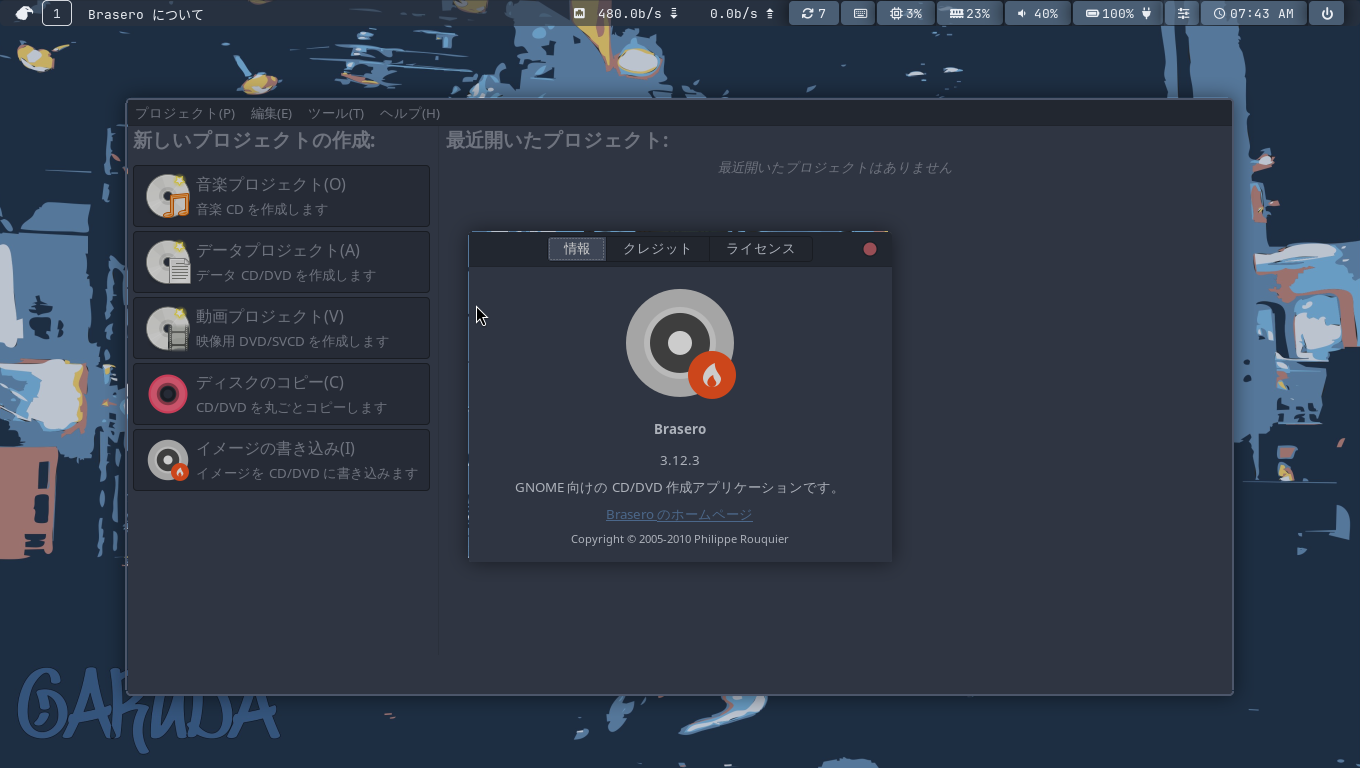
Task: Click the network download speed indicator
Action: (x=626, y=13)
